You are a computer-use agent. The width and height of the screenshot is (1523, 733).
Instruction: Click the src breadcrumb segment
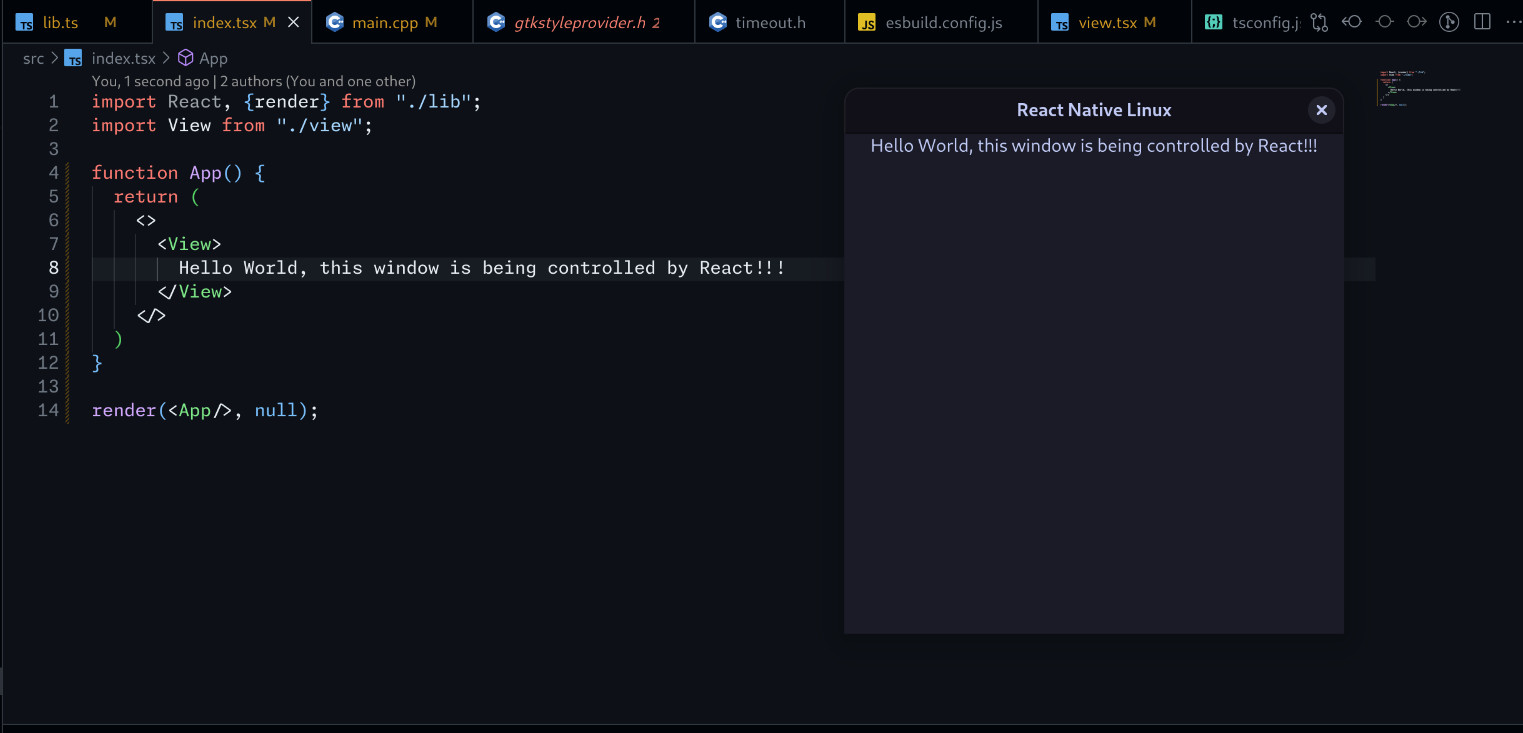click(34, 58)
